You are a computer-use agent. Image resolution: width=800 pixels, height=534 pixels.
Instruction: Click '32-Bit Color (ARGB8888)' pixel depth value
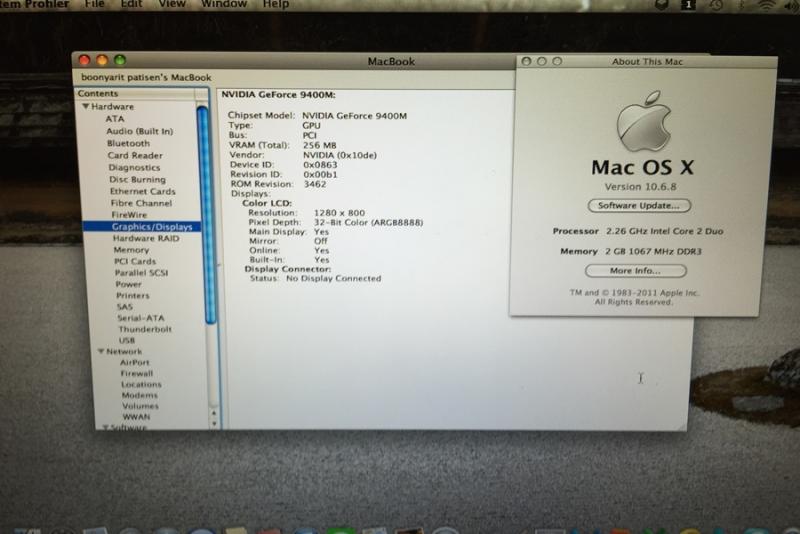[368, 222]
